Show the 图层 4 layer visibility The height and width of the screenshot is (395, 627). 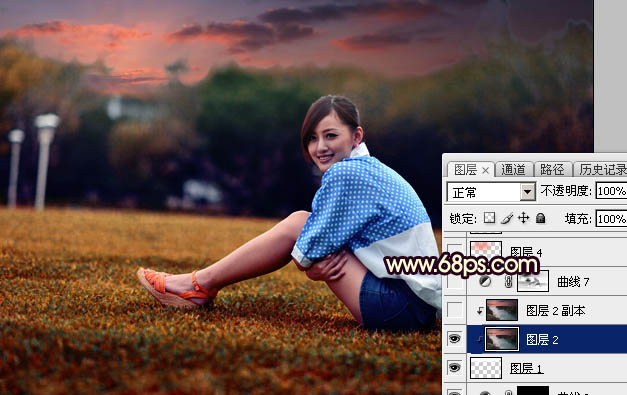454,252
